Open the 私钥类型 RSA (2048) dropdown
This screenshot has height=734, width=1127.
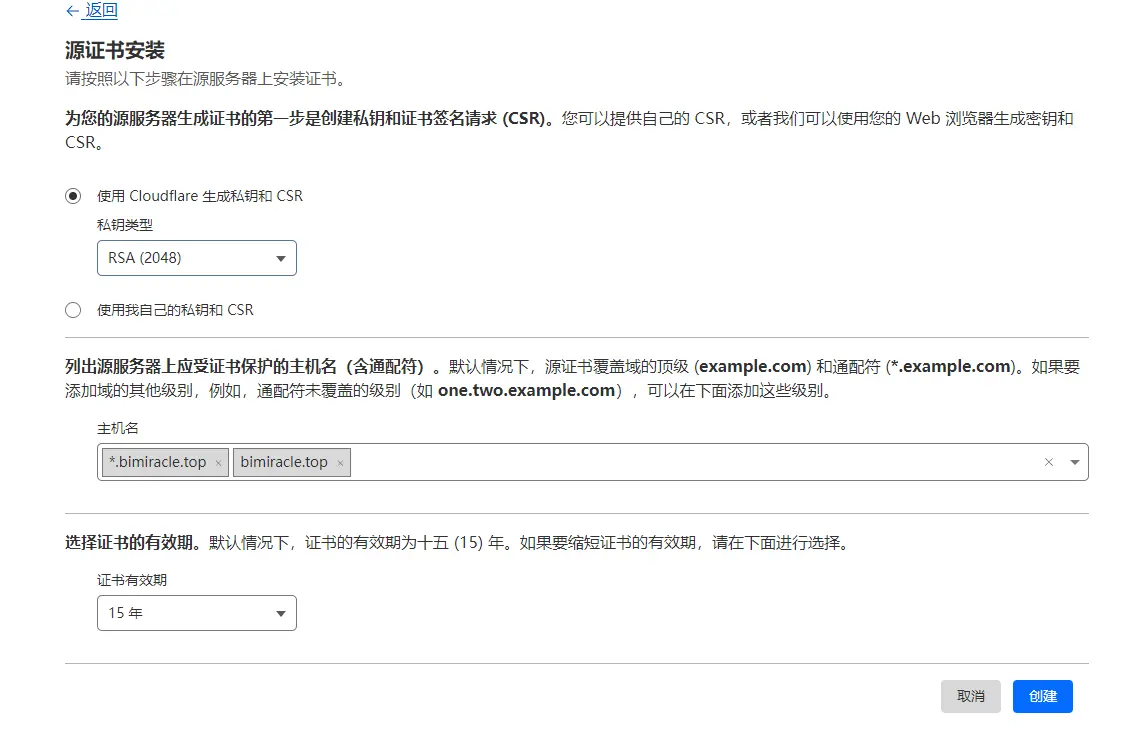pyautogui.click(x=197, y=258)
